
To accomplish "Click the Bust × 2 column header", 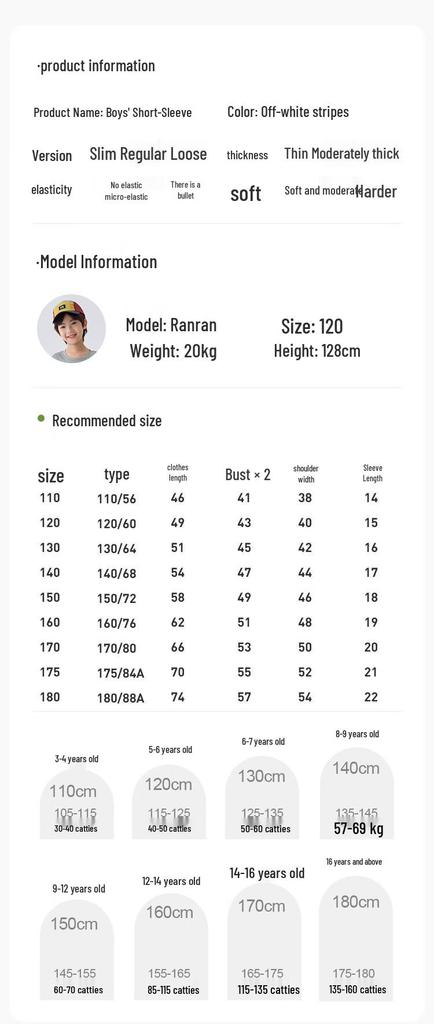I will click(248, 475).
